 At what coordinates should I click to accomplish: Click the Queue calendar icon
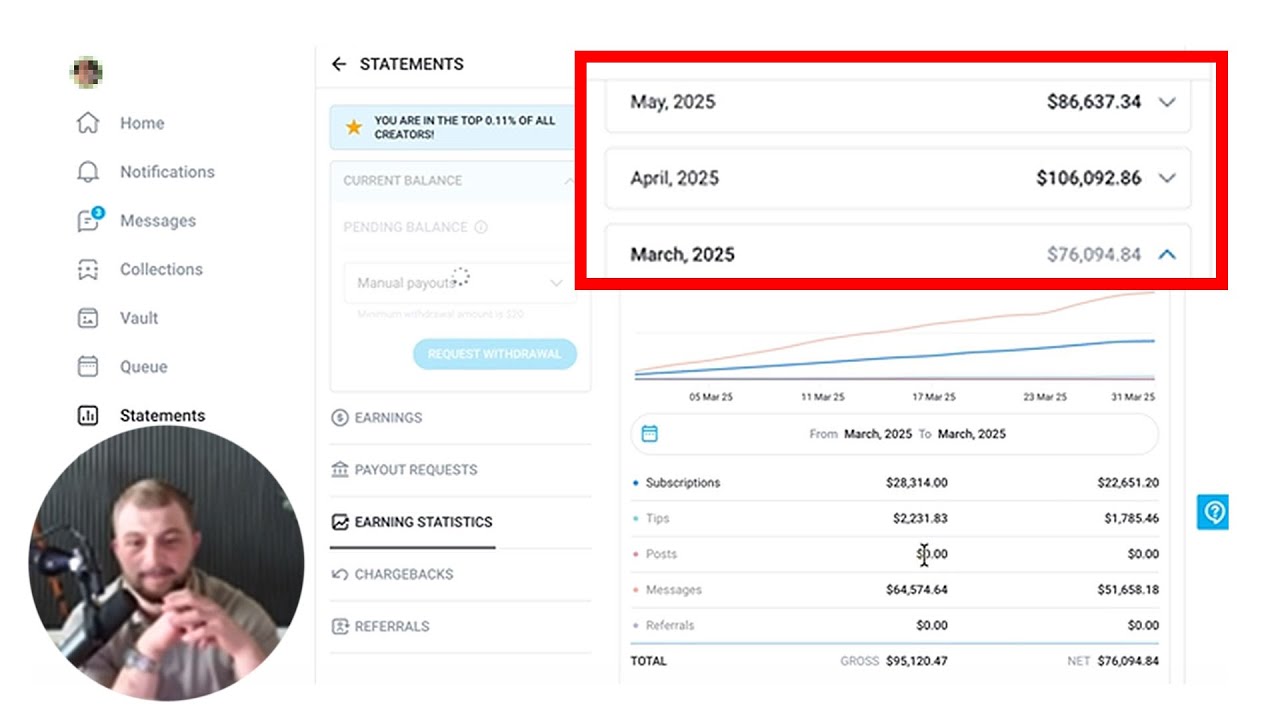(x=88, y=366)
